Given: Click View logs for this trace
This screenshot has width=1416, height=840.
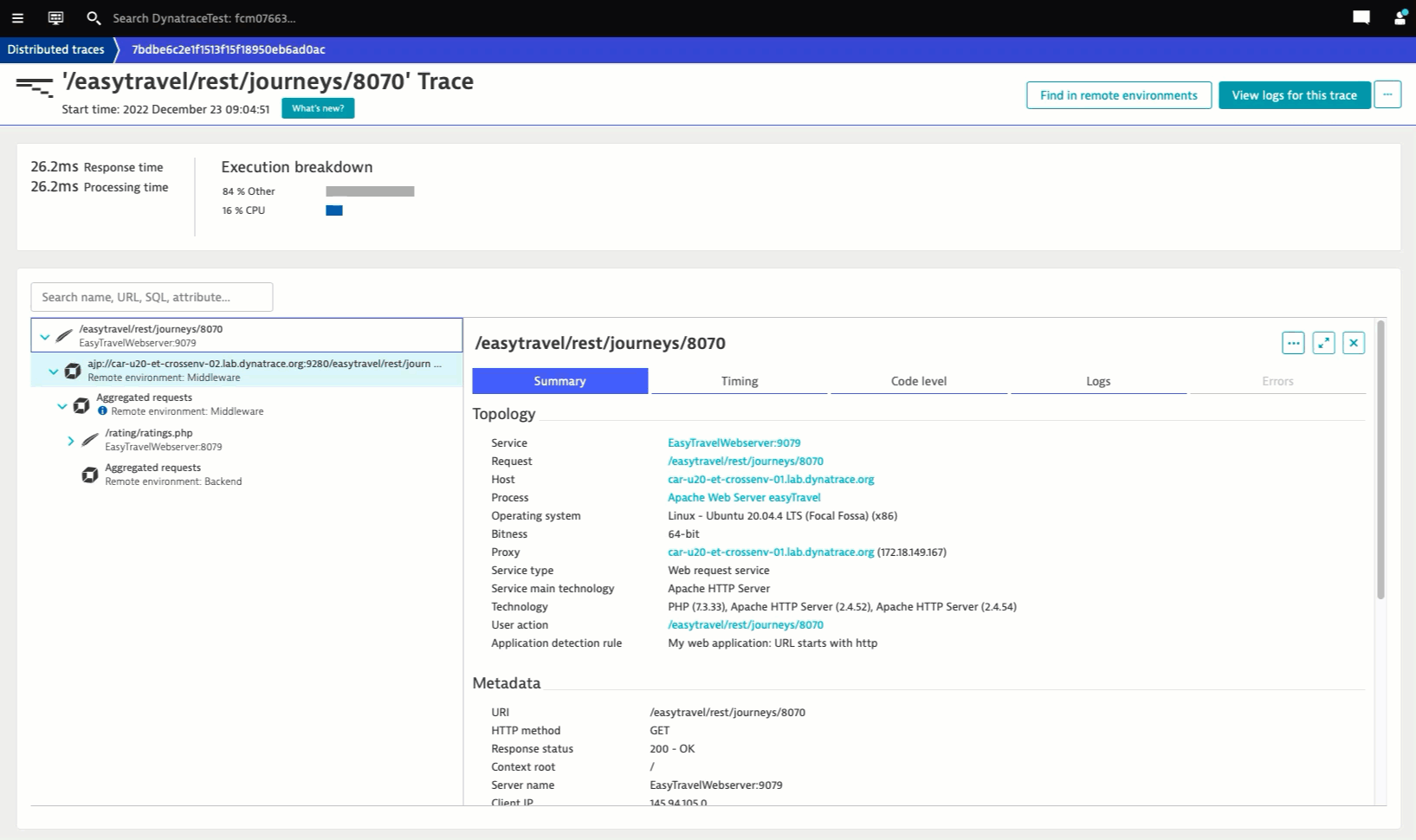Looking at the screenshot, I should coord(1294,95).
